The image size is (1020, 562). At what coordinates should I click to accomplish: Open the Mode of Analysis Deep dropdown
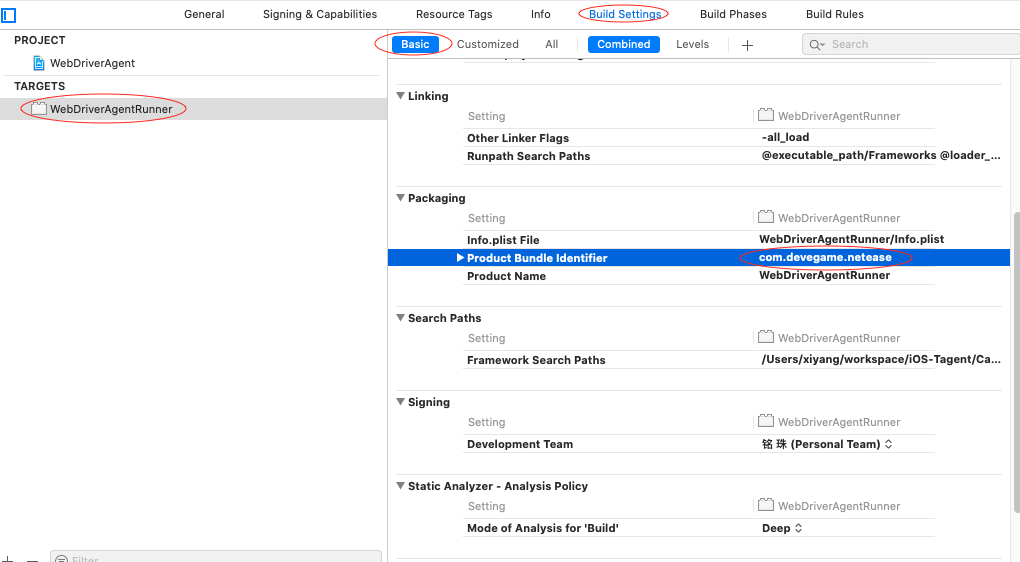click(782, 528)
